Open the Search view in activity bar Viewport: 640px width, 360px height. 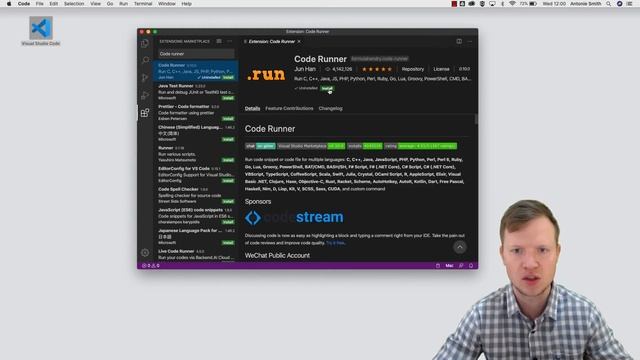[x=145, y=60]
